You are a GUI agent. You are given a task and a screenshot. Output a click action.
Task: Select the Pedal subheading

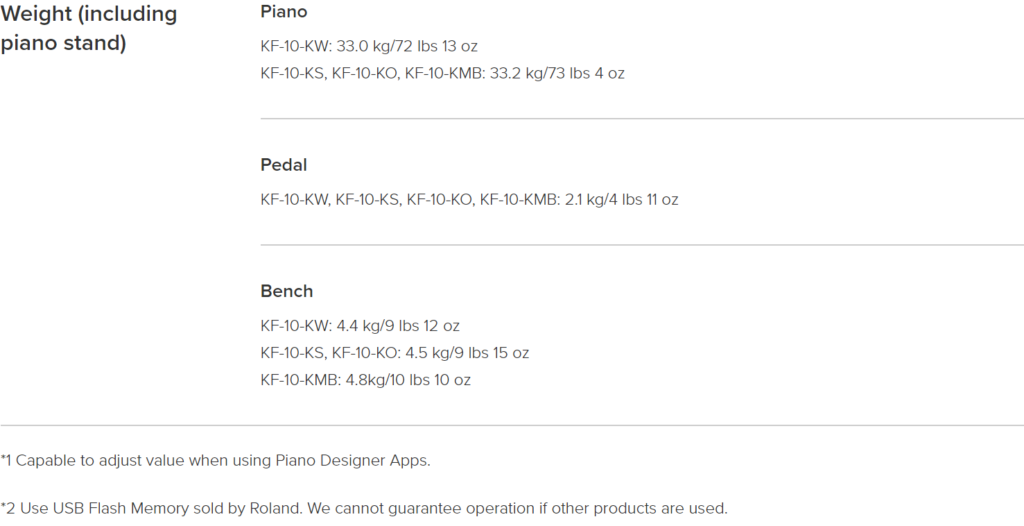[x=283, y=165]
